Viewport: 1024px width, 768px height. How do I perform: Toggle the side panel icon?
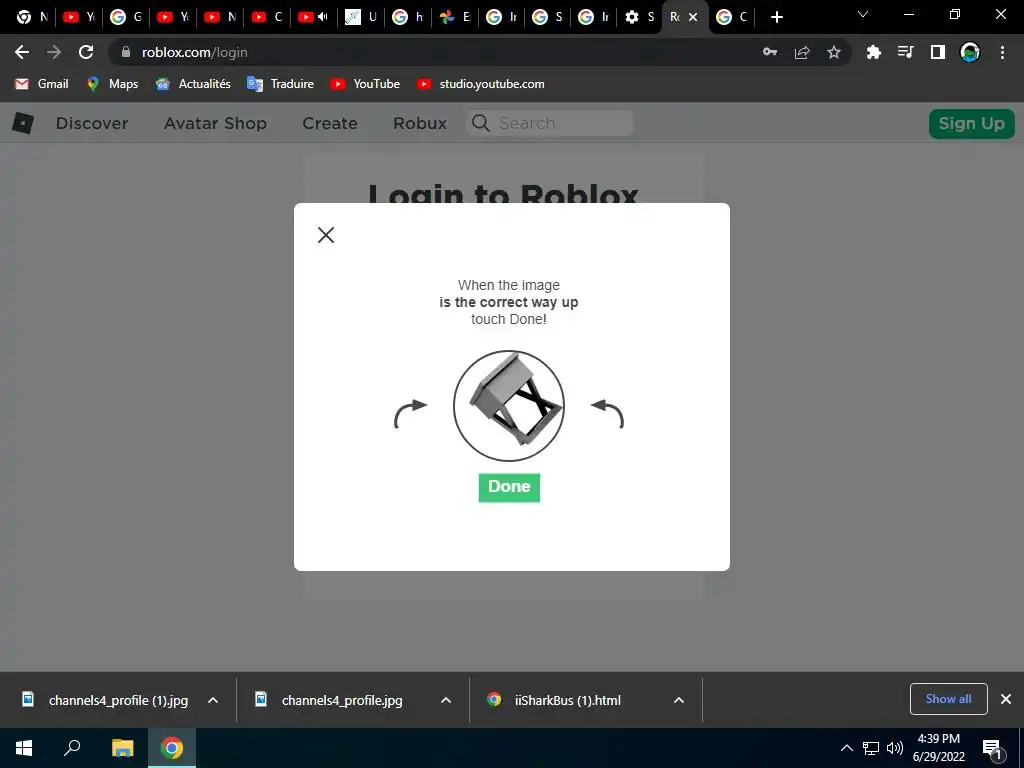[938, 52]
